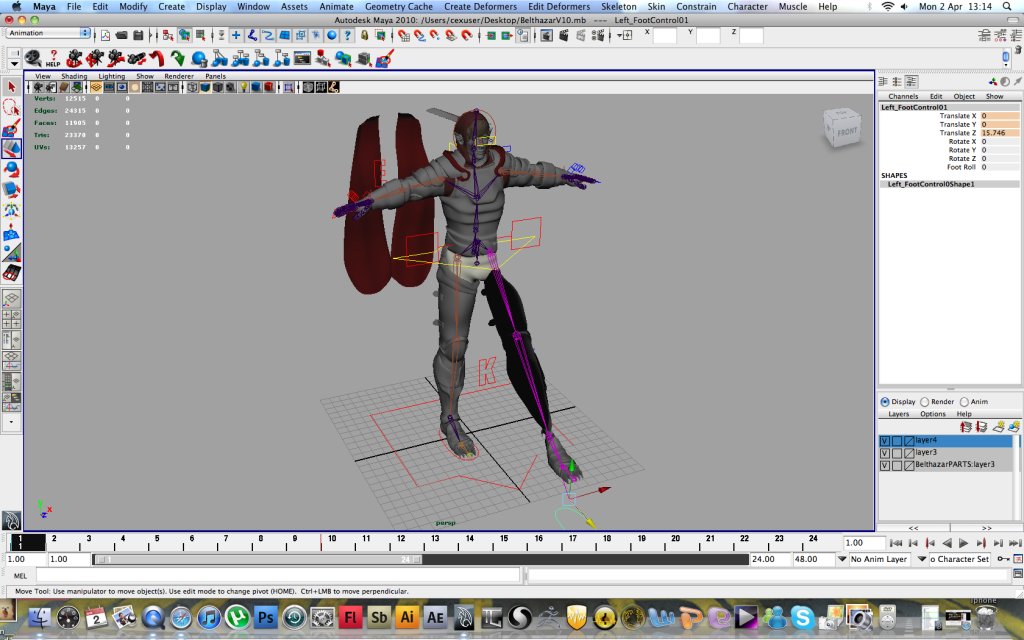Image resolution: width=1024 pixels, height=640 pixels.
Task: Open Photoshop from the Dock
Action: (x=265, y=616)
